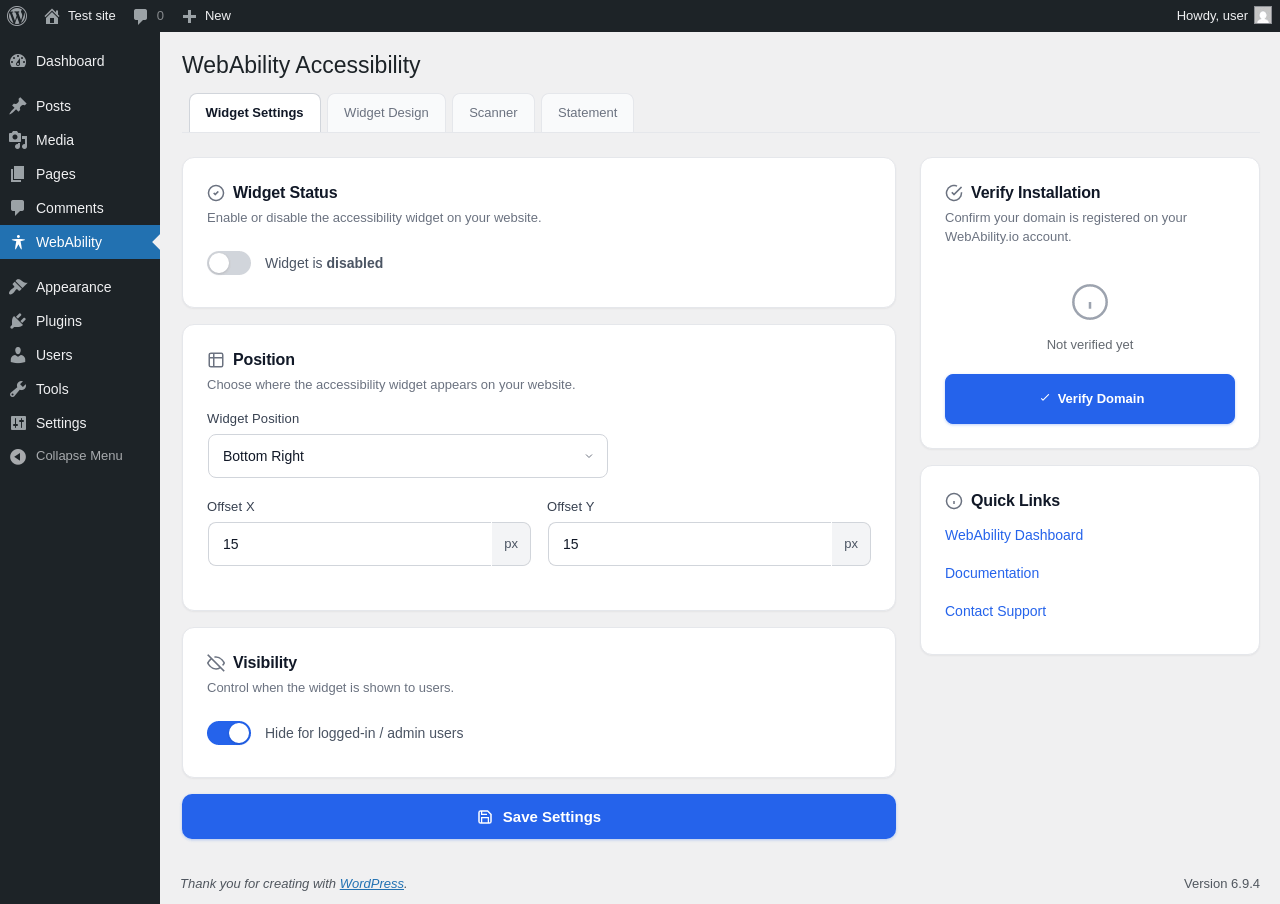This screenshot has width=1280, height=904.
Task: Click the user avatar in top bar
Action: click(1263, 15)
